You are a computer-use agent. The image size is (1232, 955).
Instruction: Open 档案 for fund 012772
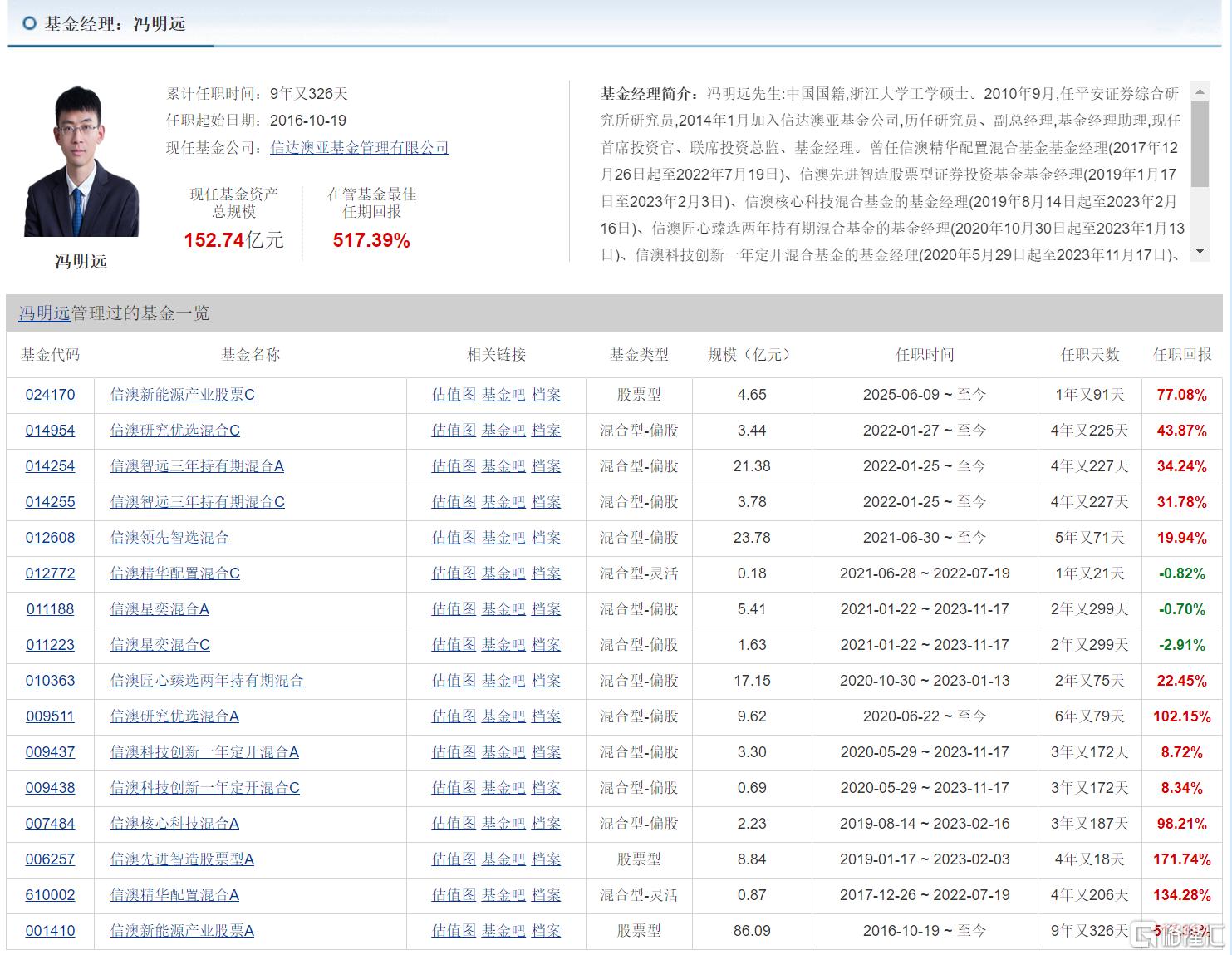[x=546, y=573]
